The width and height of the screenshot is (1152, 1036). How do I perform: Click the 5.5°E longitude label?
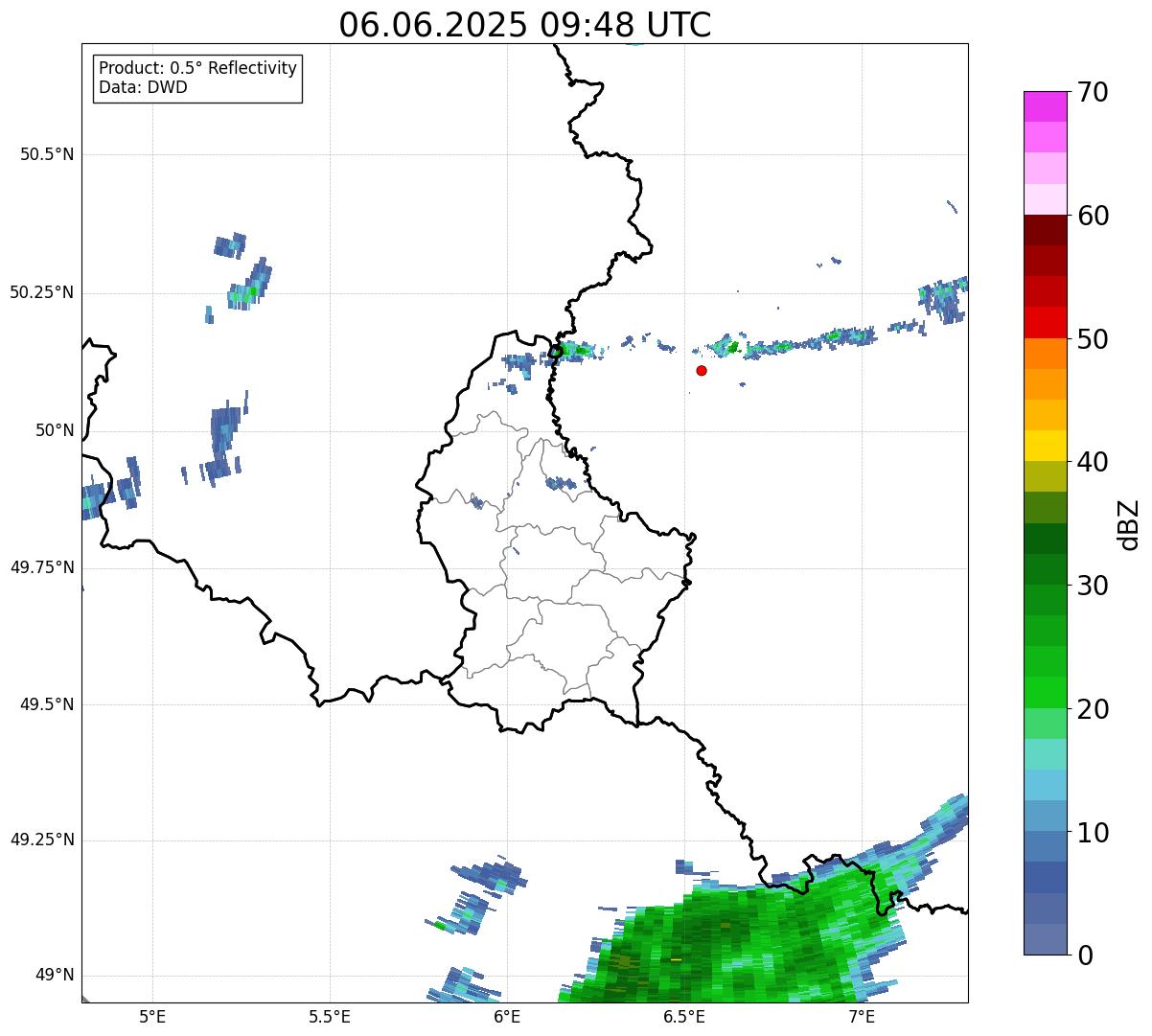coord(330,1017)
